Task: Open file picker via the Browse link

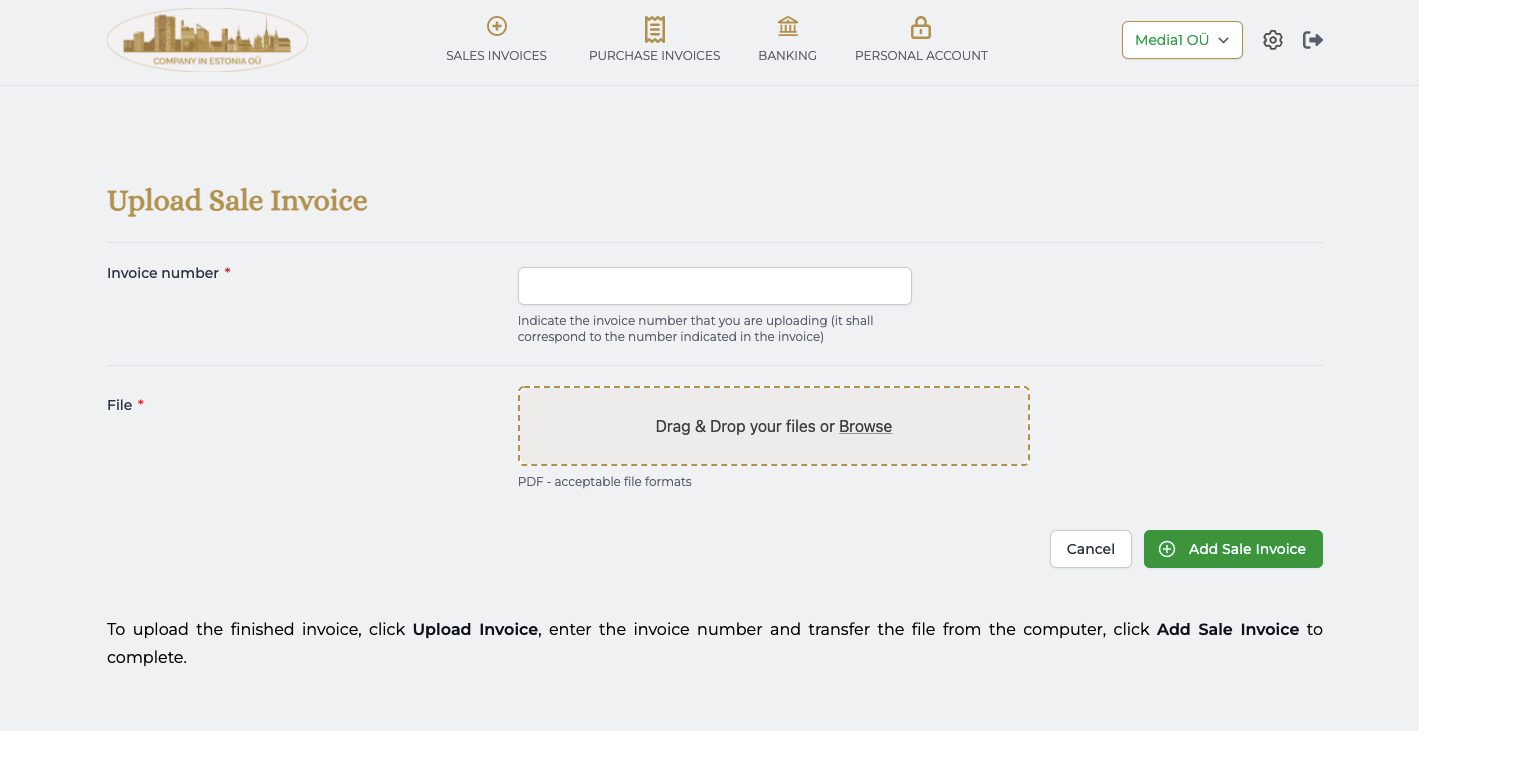Action: point(865,426)
